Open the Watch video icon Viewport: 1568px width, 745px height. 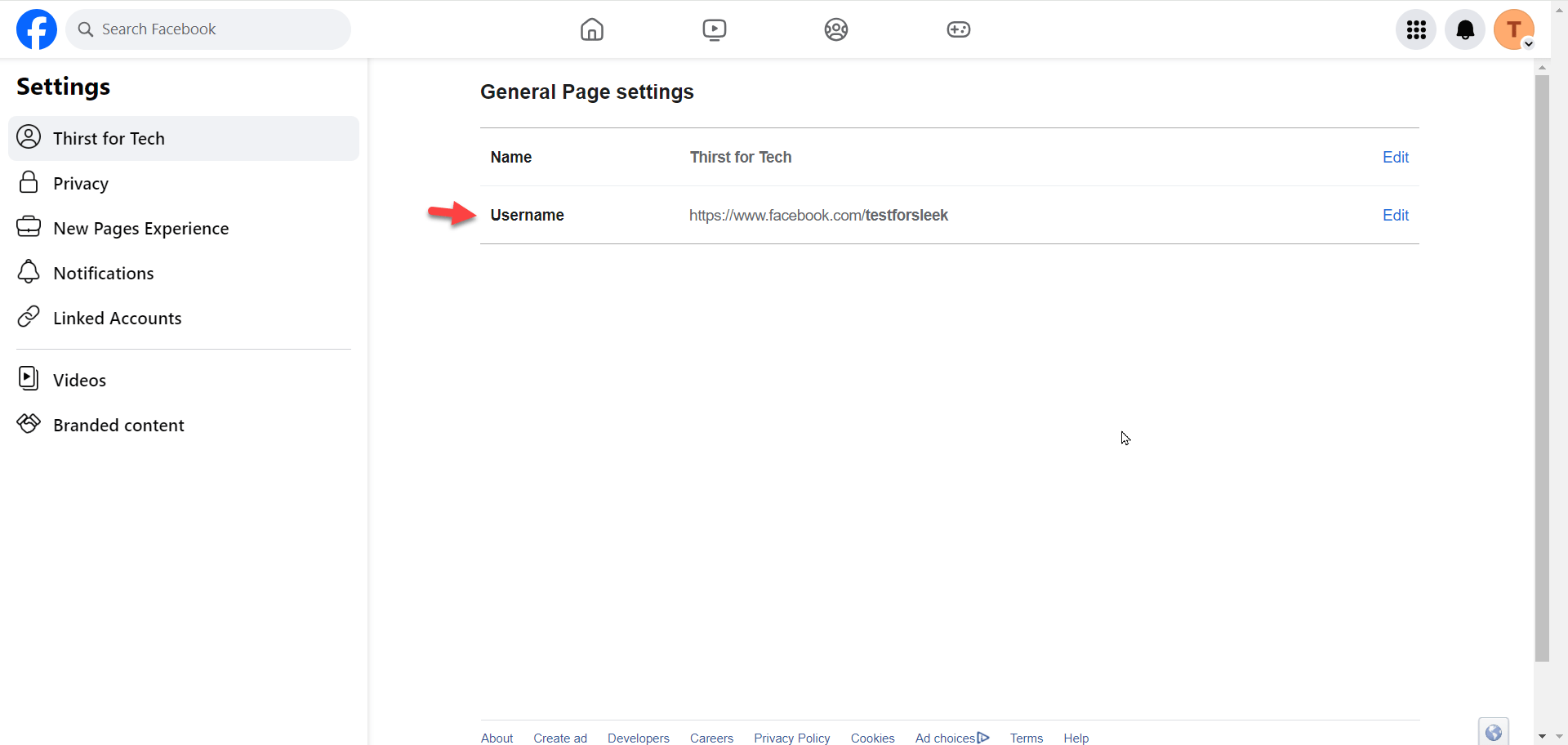pyautogui.click(x=714, y=29)
